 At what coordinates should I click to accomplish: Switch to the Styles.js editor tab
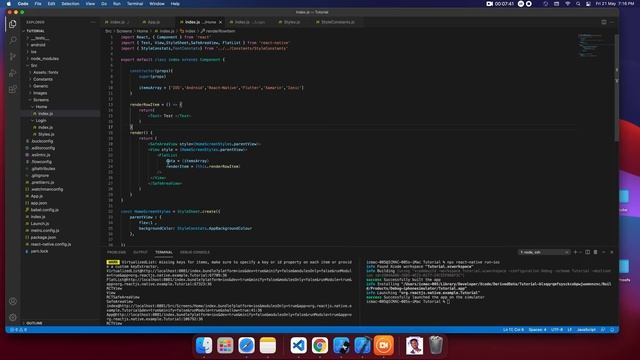pyautogui.click(x=291, y=22)
